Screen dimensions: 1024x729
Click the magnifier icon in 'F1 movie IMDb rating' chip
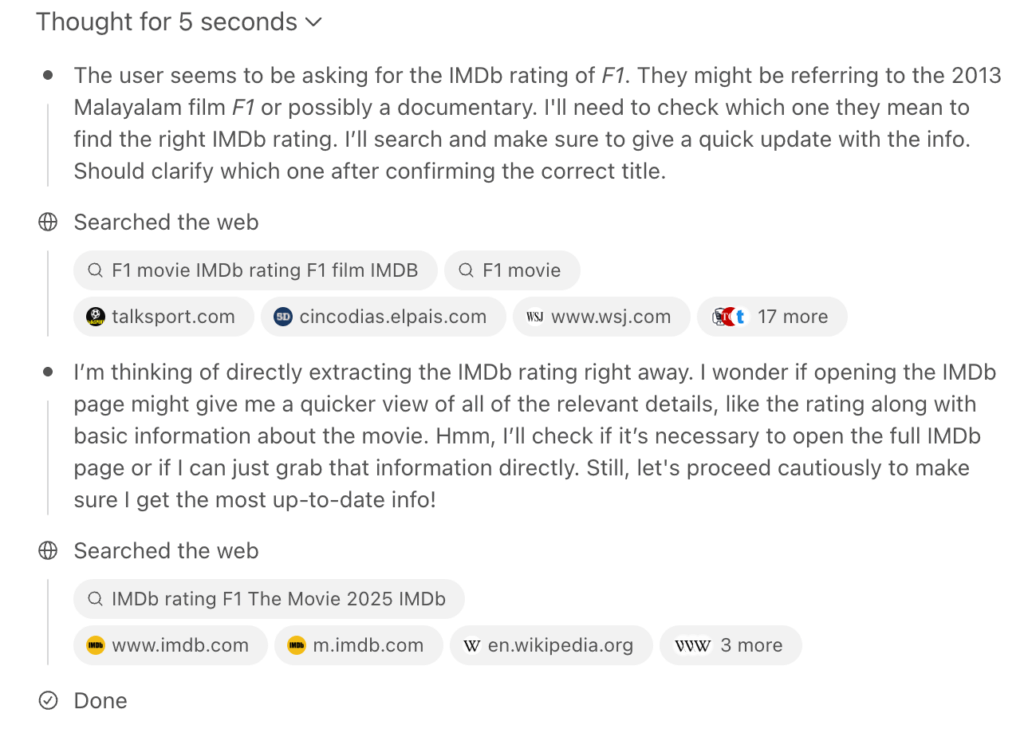95,270
